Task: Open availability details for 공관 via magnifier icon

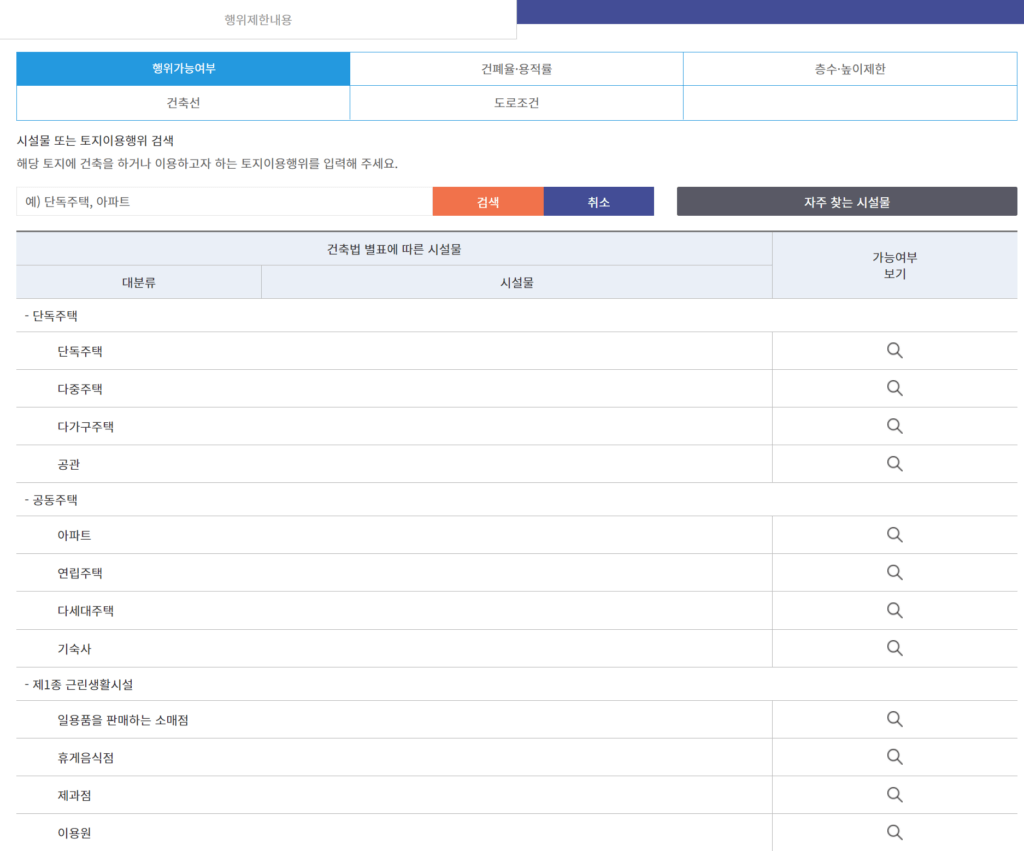Action: [x=894, y=463]
